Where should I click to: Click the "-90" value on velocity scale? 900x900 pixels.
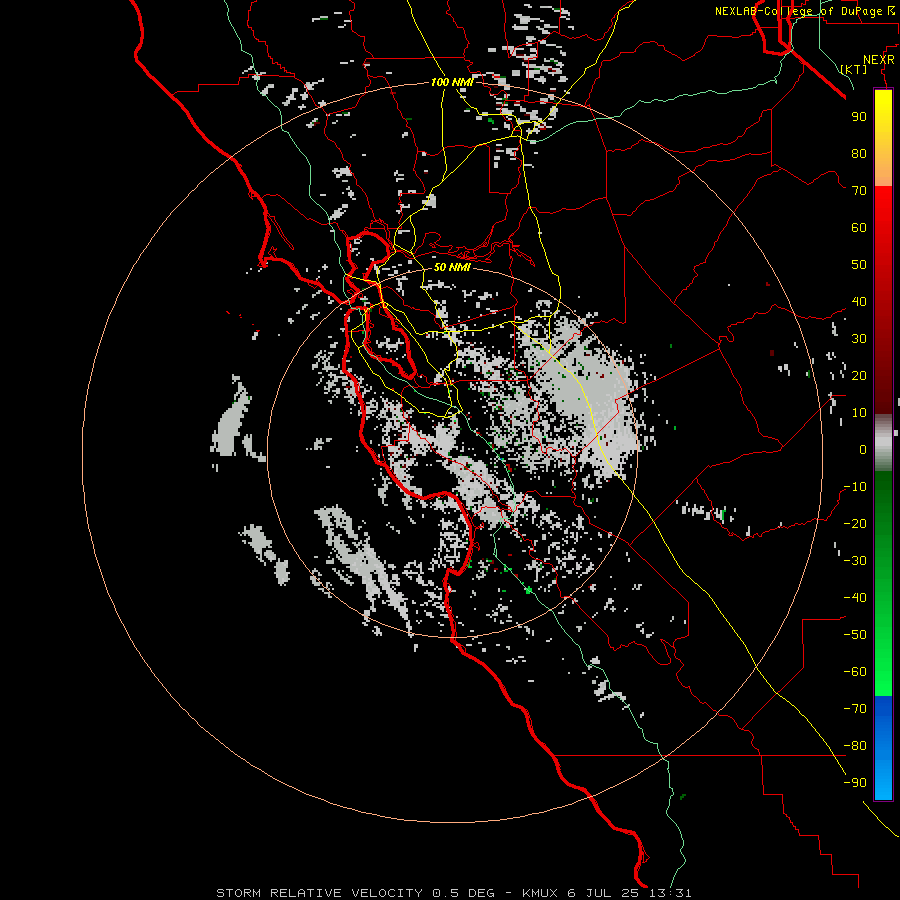click(855, 783)
